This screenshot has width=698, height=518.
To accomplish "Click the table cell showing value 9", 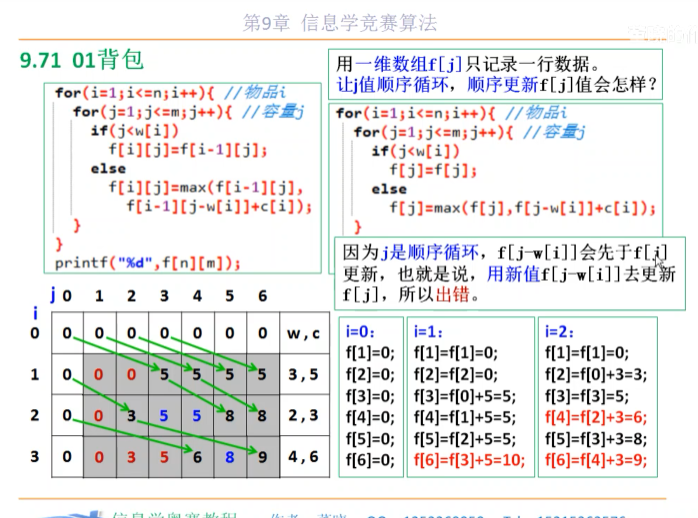I will tap(263, 457).
